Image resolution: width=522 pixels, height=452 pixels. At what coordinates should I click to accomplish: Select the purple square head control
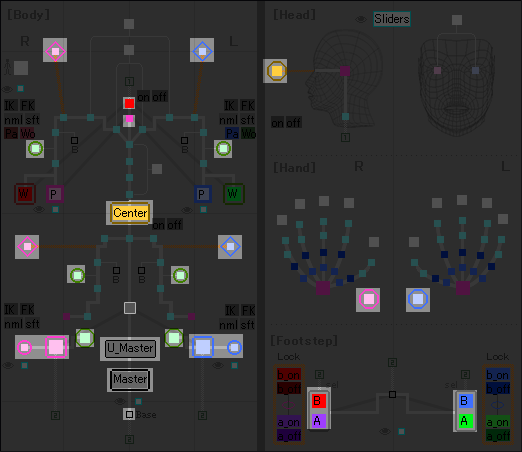345,71
